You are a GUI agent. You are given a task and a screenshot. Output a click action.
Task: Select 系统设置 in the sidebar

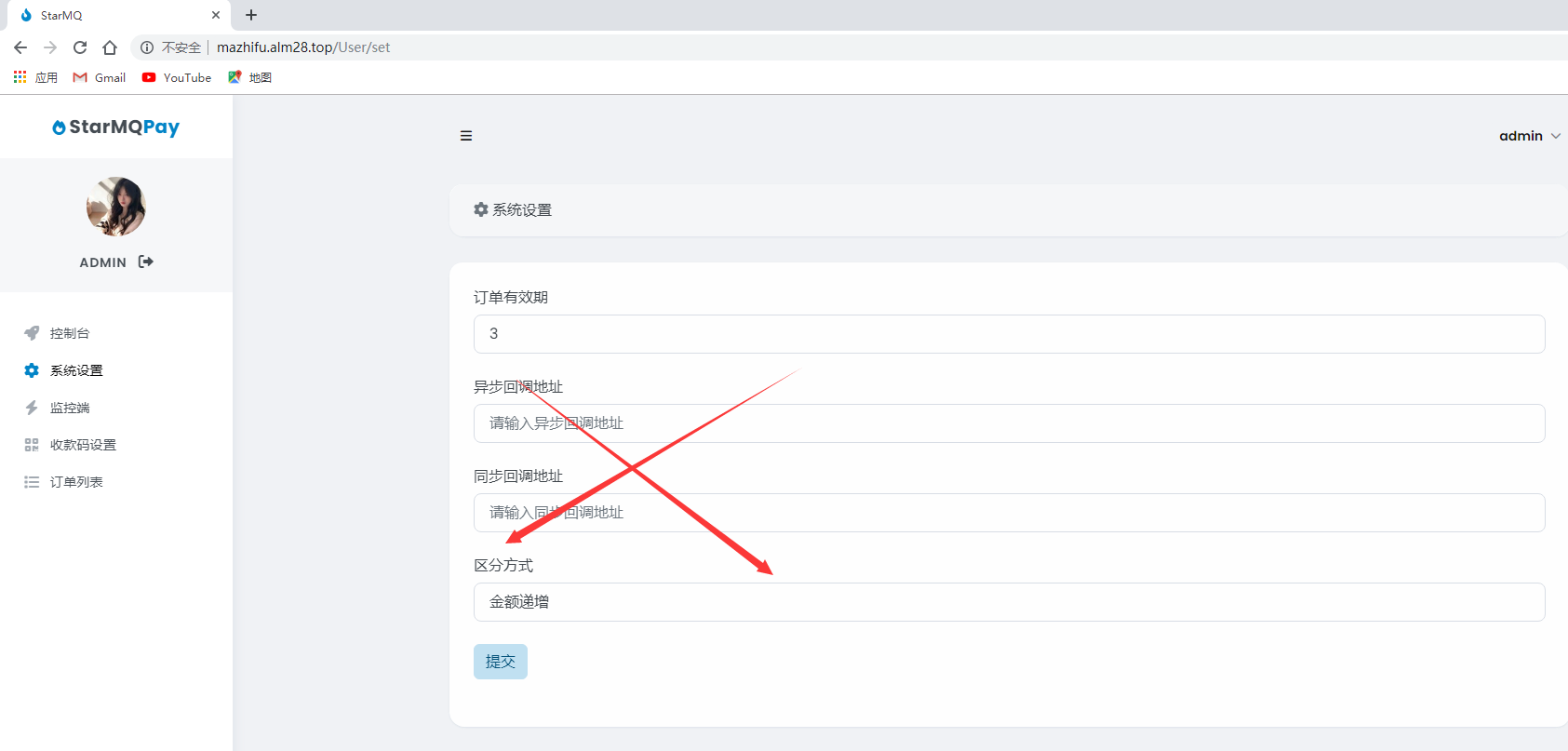coord(75,370)
